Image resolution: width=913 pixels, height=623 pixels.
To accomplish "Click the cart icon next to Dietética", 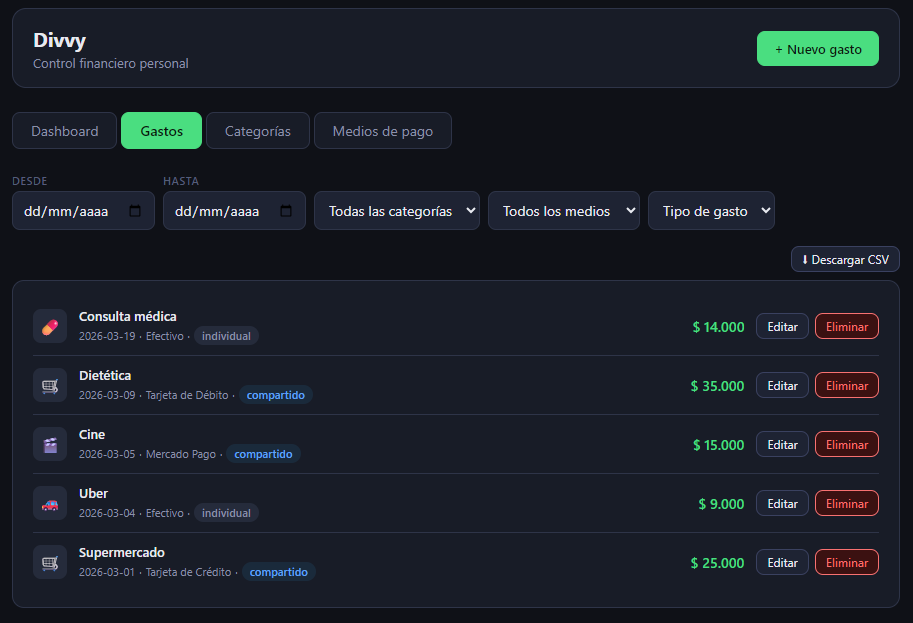I will click(49, 385).
